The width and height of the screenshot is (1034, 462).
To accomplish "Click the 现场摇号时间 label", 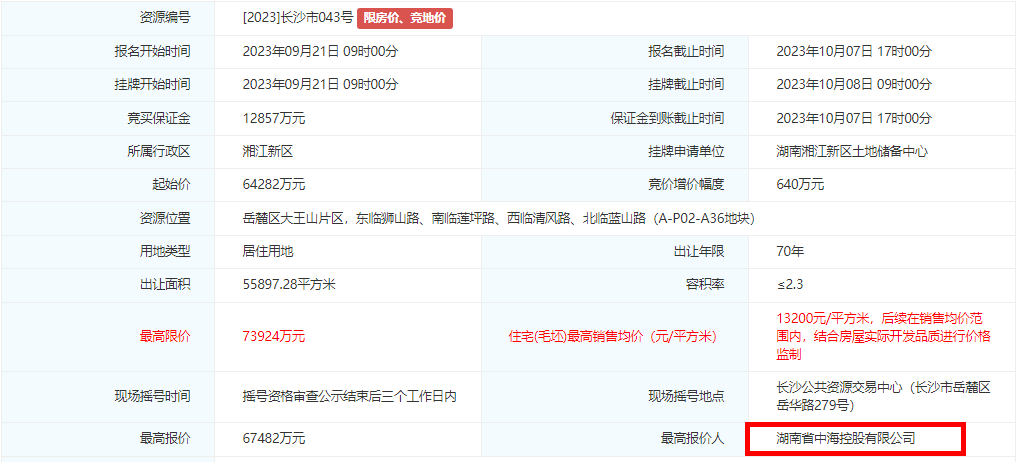I will click(152, 397).
